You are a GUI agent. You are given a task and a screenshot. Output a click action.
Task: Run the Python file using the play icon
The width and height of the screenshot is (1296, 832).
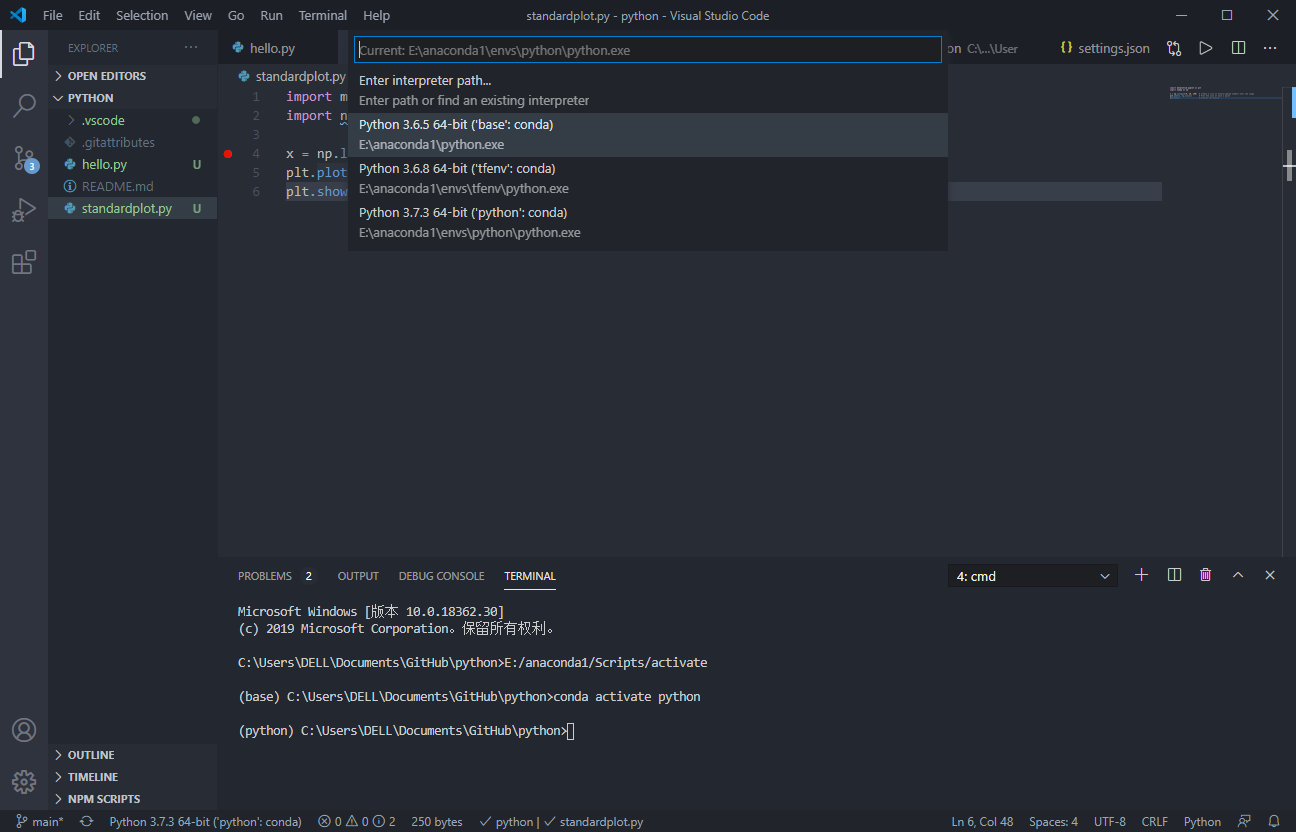[1205, 47]
